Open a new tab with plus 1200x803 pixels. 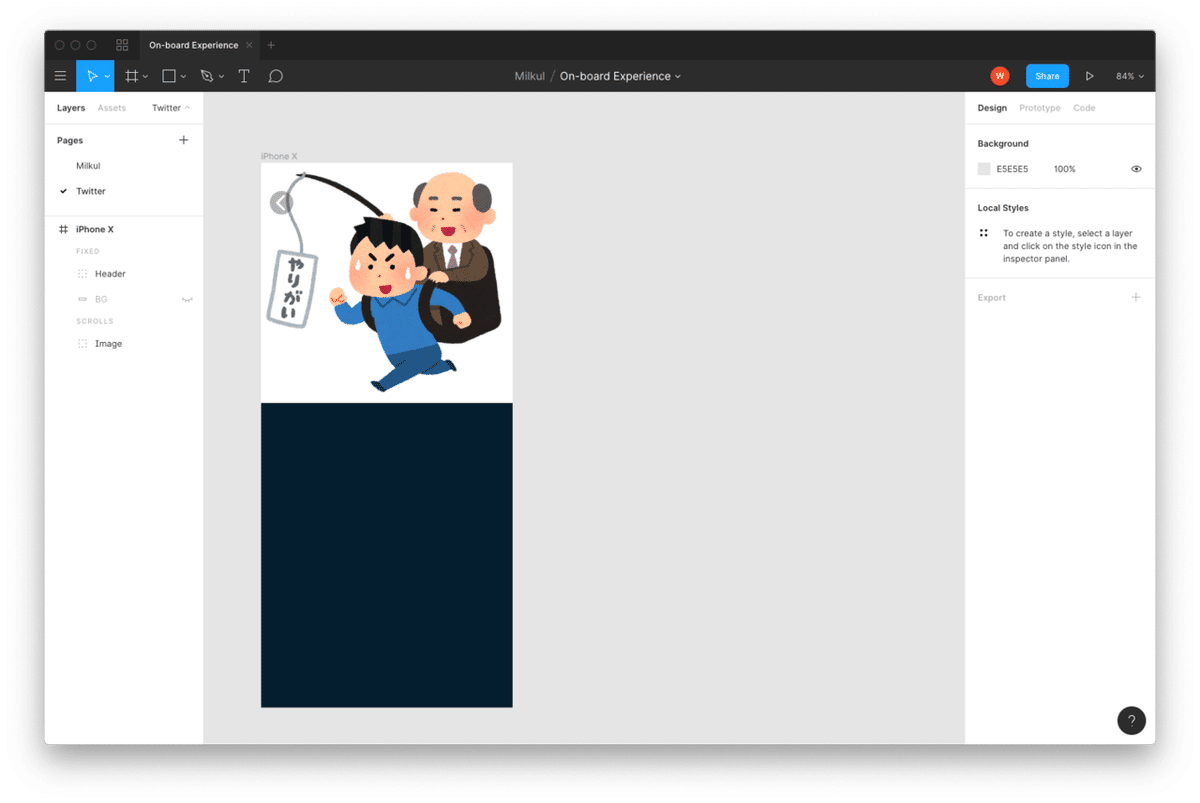pyautogui.click(x=271, y=45)
